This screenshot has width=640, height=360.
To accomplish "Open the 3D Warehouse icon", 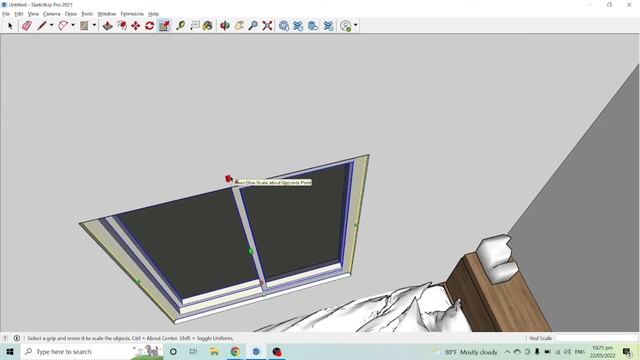I will [x=284, y=26].
